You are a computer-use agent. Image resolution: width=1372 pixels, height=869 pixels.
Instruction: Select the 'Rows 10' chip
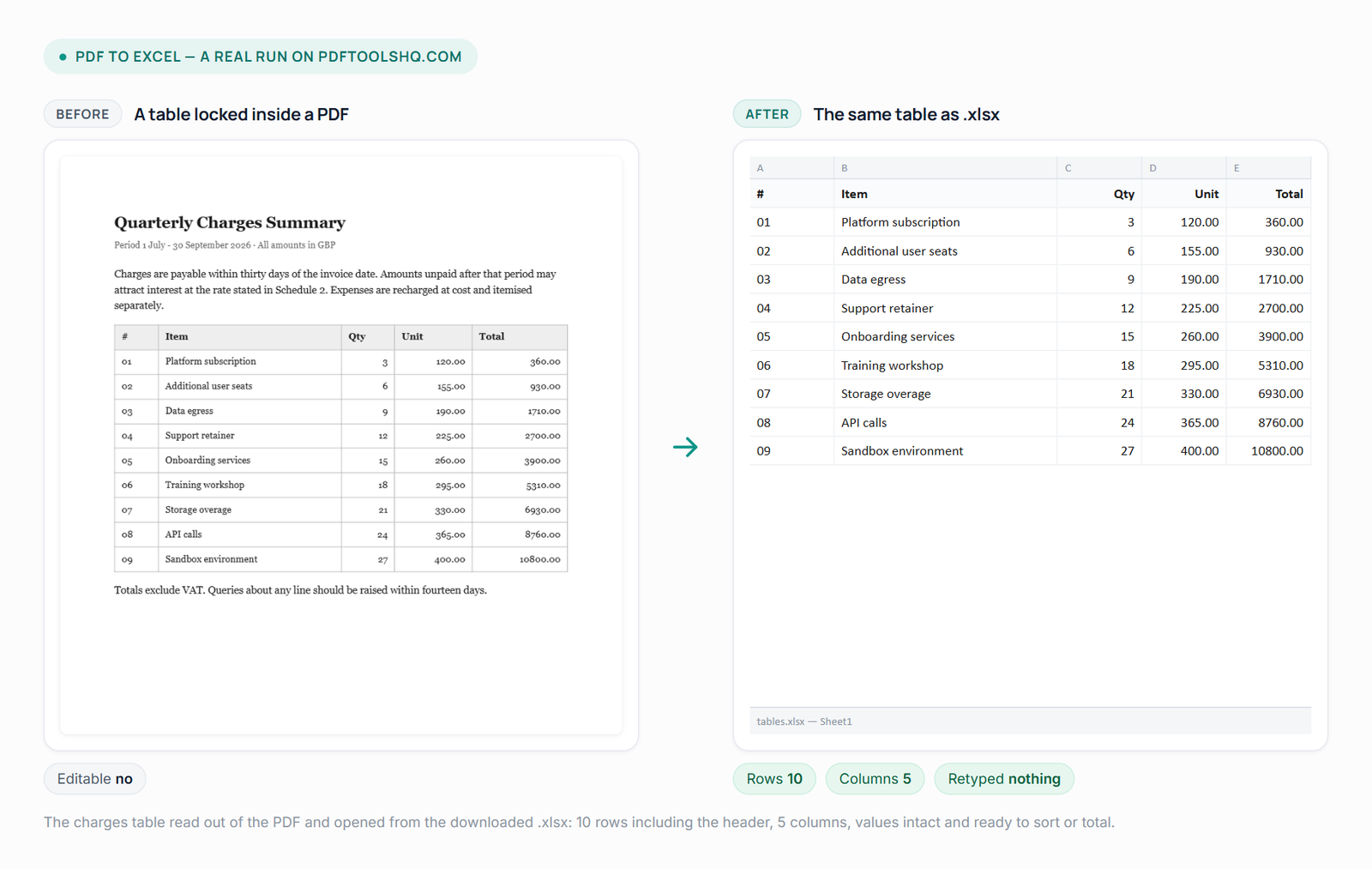point(774,779)
